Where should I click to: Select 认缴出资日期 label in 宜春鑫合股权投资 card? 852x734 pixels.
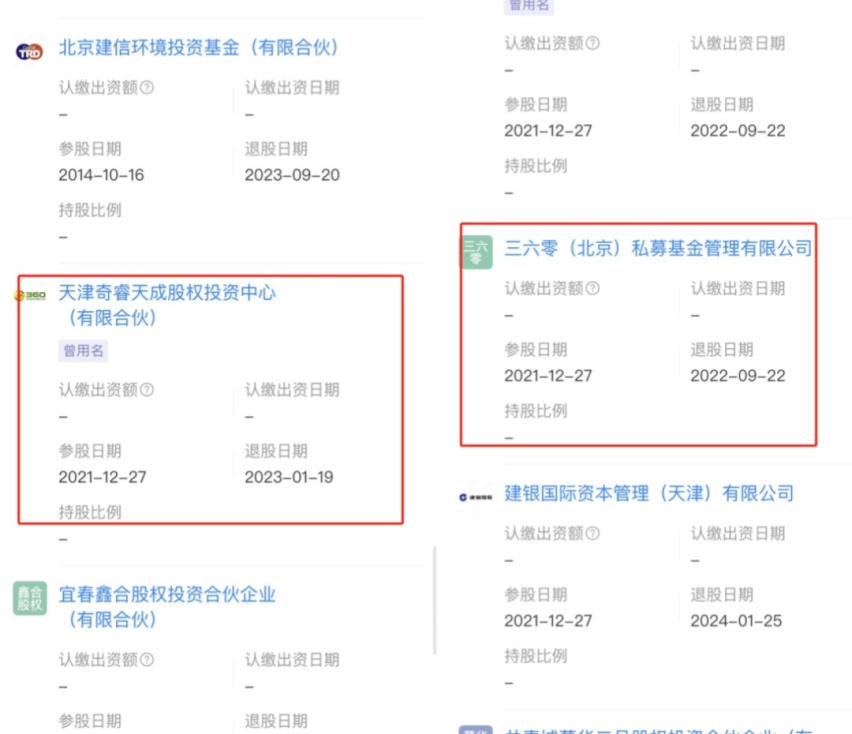point(292,660)
